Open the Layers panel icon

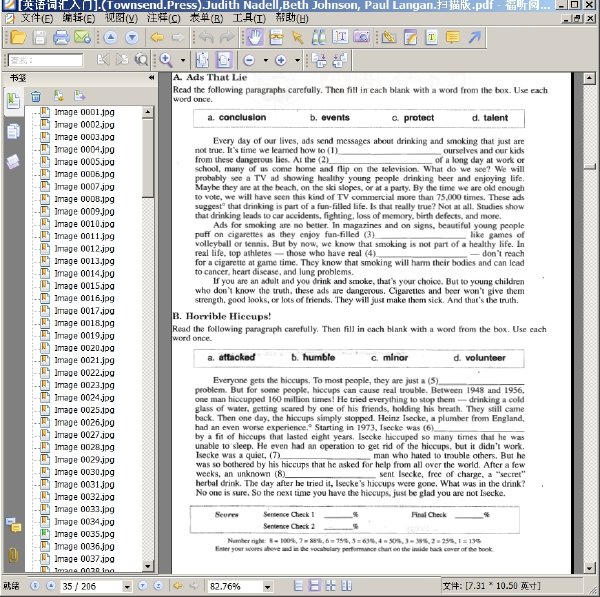[13, 161]
